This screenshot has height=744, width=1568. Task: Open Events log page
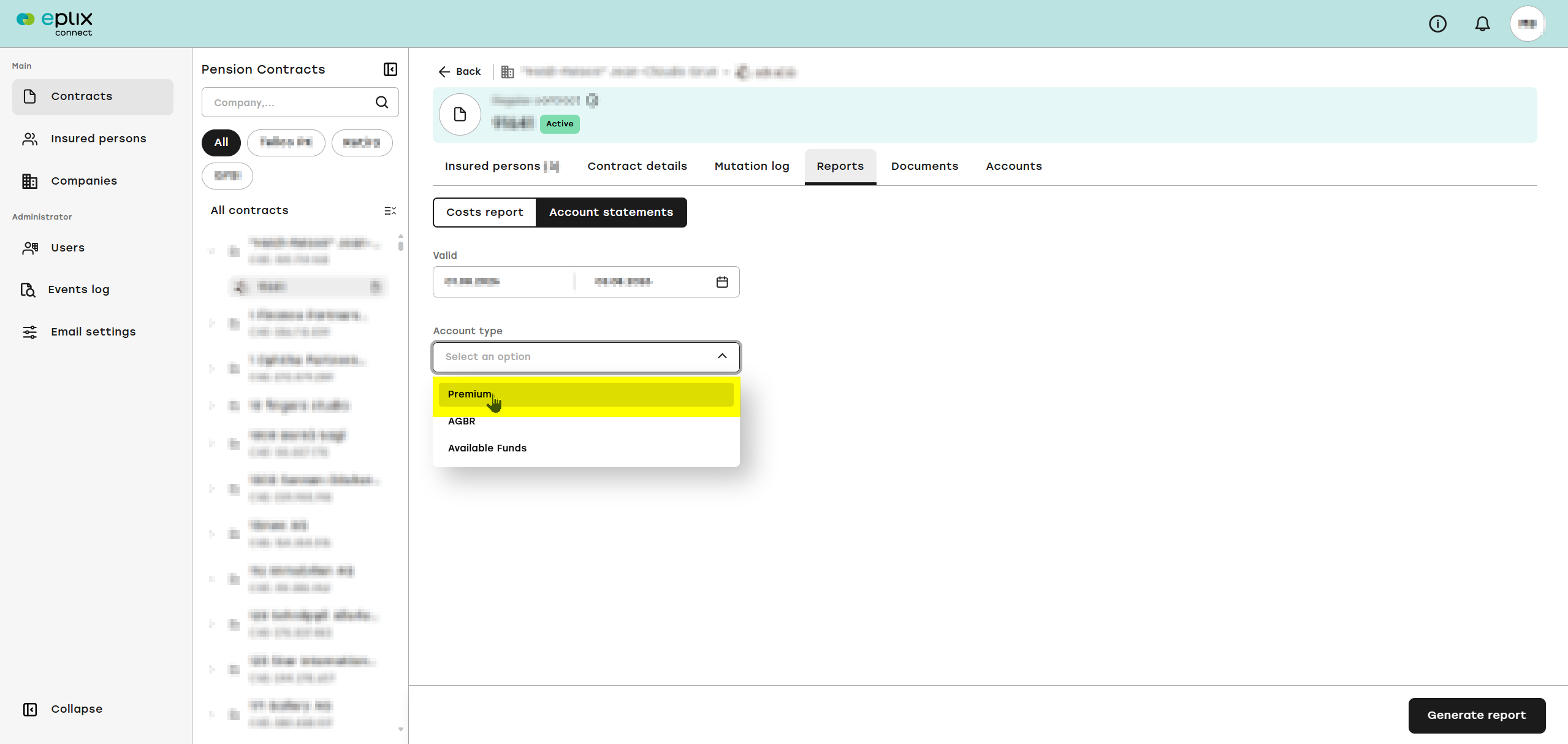click(93, 290)
